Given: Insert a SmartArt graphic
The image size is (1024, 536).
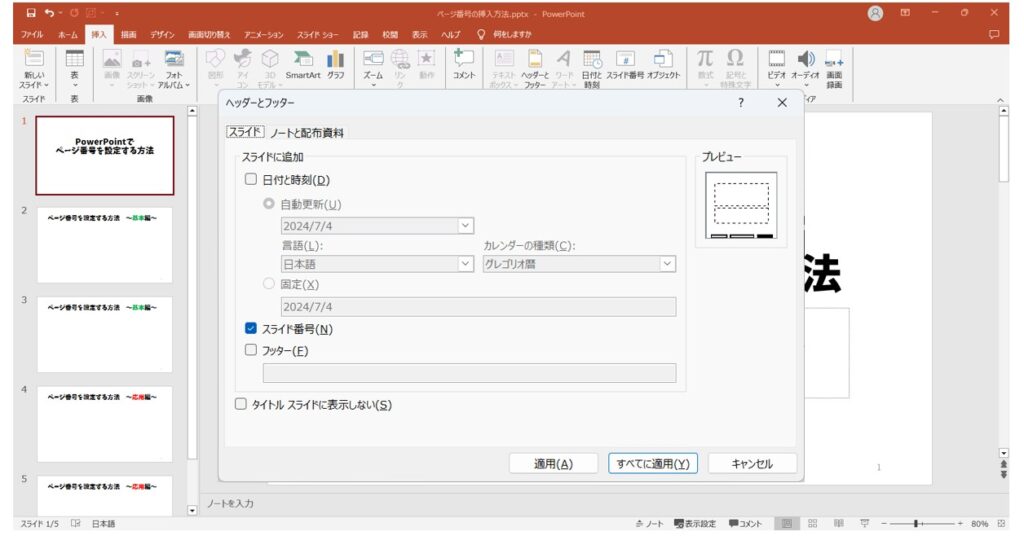Looking at the screenshot, I should click(303, 59).
